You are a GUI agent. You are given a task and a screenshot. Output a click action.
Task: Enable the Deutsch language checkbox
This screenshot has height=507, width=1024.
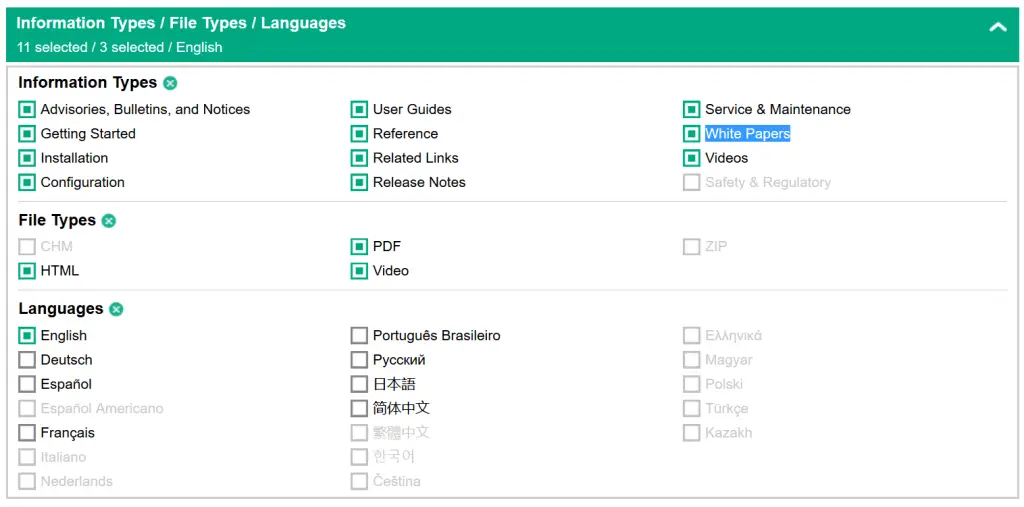click(27, 360)
